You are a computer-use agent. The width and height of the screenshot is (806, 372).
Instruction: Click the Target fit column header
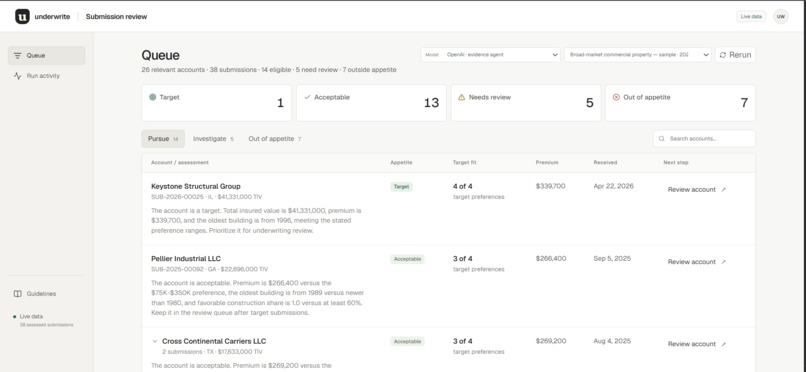coord(465,162)
